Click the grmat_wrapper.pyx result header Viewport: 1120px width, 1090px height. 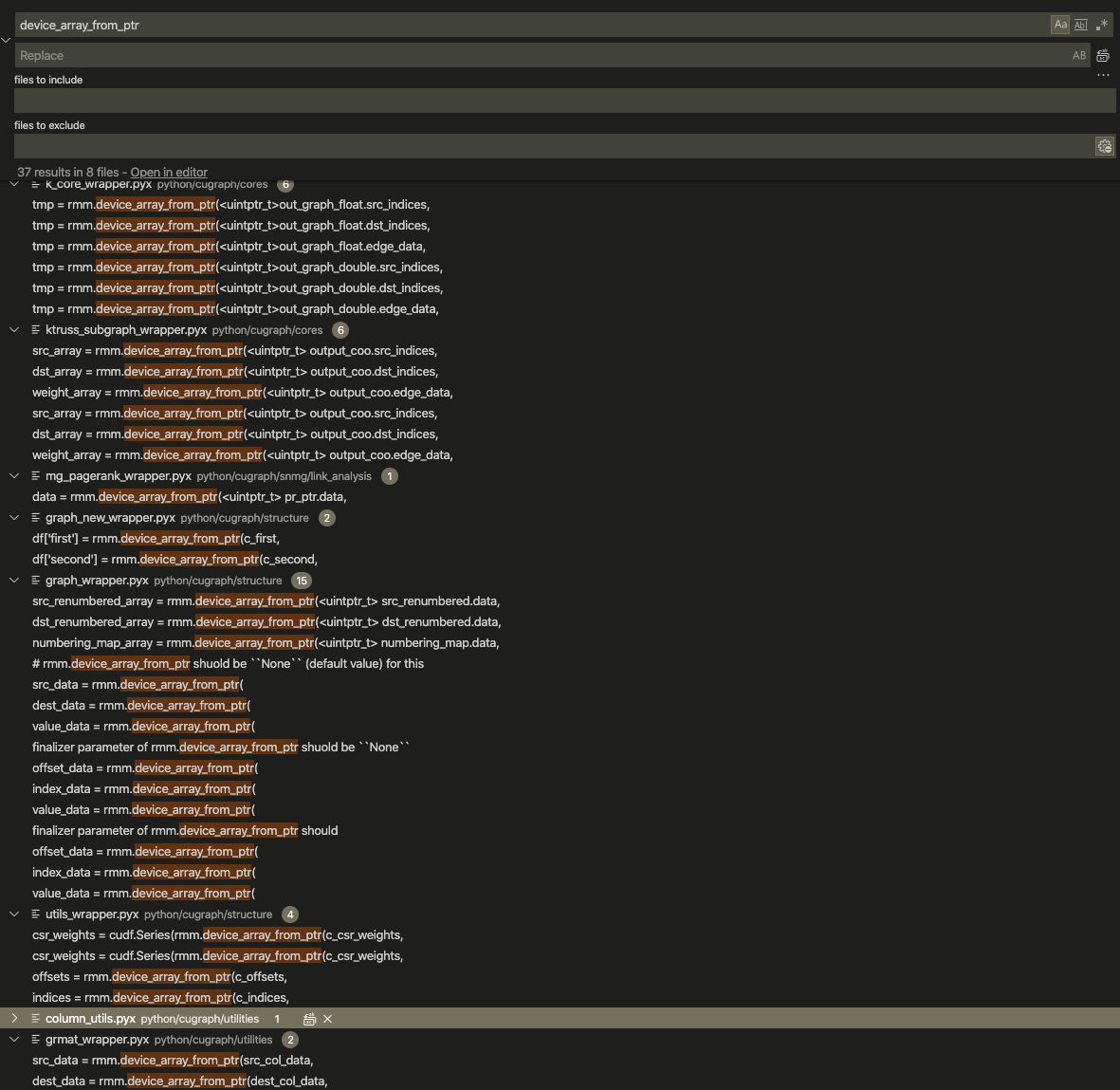tap(97, 1039)
